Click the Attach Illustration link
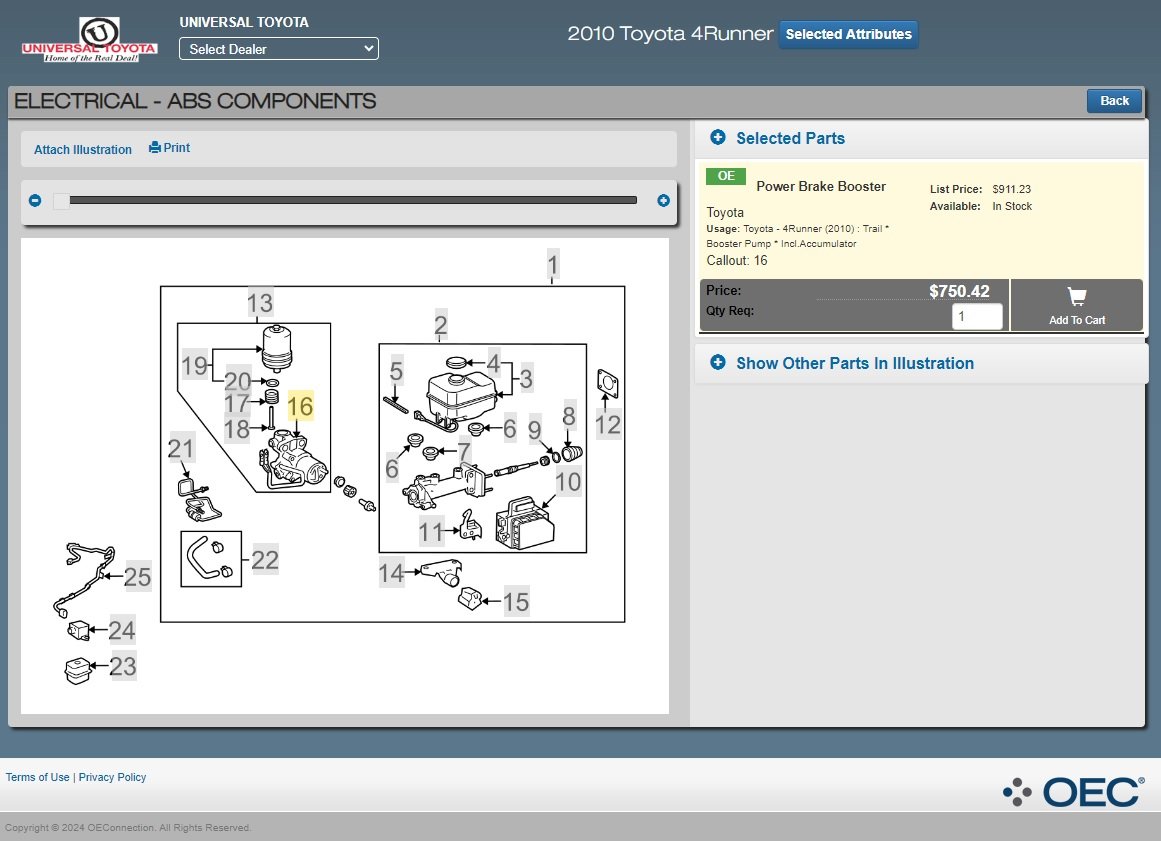 point(83,150)
